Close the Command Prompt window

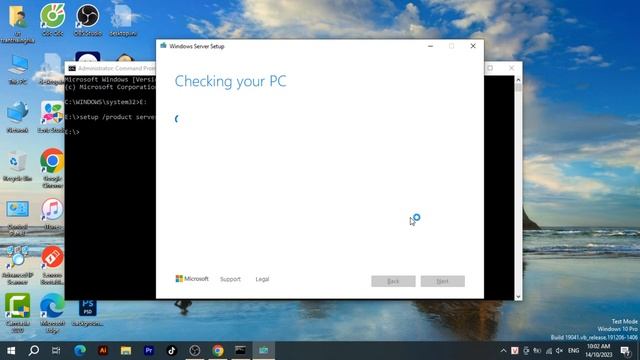click(x=511, y=68)
